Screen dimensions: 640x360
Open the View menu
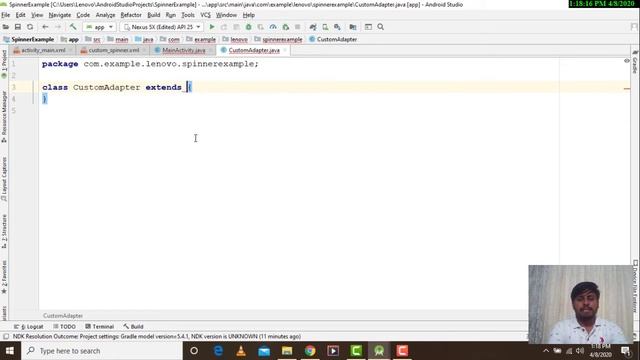(x=37, y=15)
